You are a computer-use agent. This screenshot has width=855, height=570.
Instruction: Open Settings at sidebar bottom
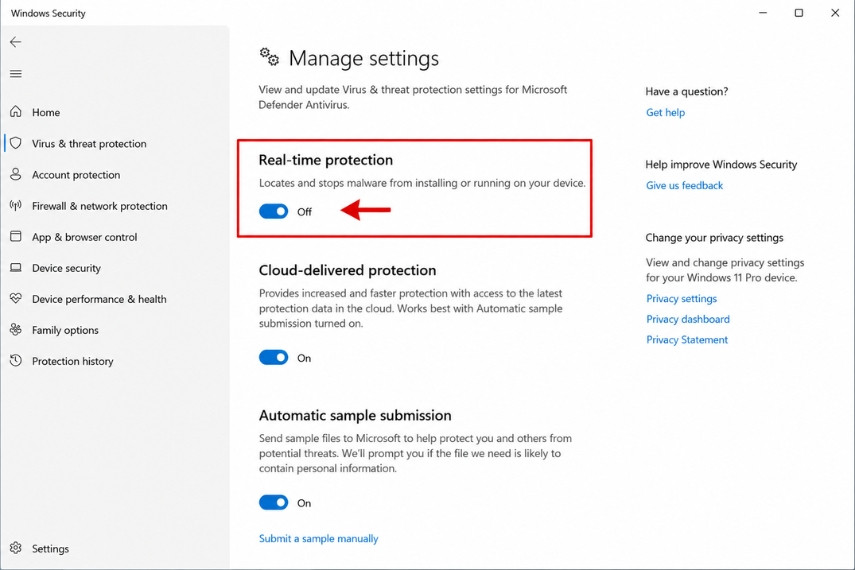tap(50, 548)
